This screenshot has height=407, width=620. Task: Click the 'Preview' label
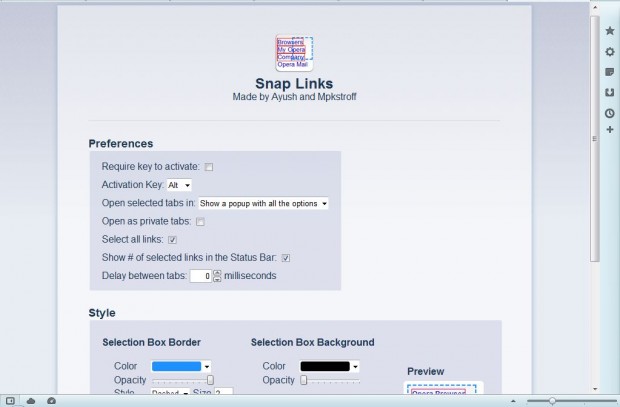pyautogui.click(x=426, y=371)
